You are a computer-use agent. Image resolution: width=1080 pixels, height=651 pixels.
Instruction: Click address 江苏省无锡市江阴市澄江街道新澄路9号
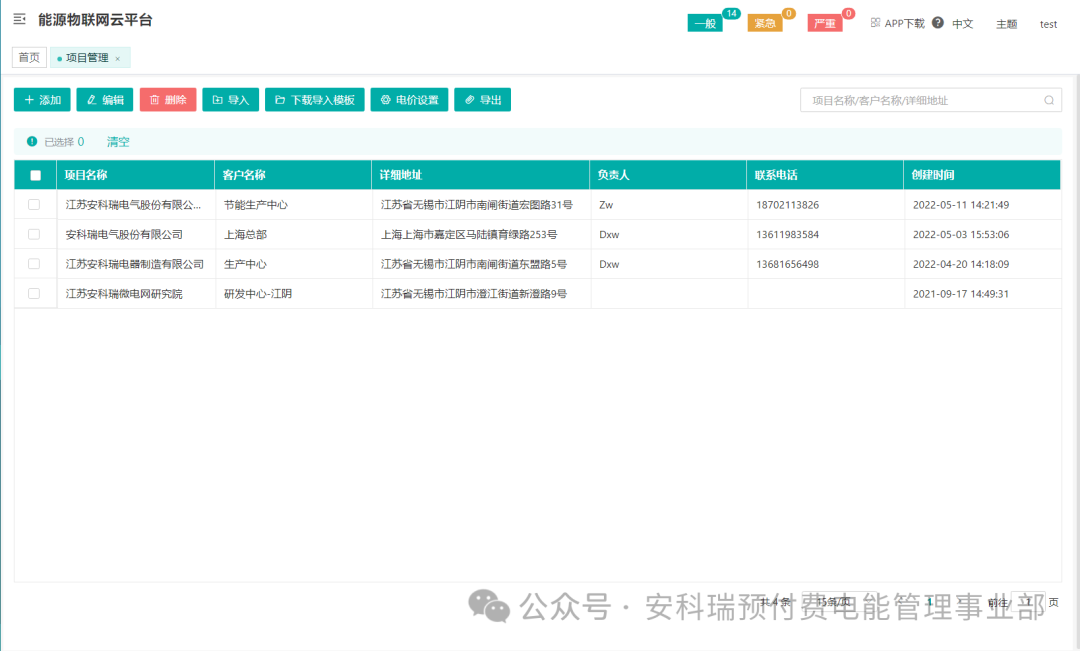[474, 293]
